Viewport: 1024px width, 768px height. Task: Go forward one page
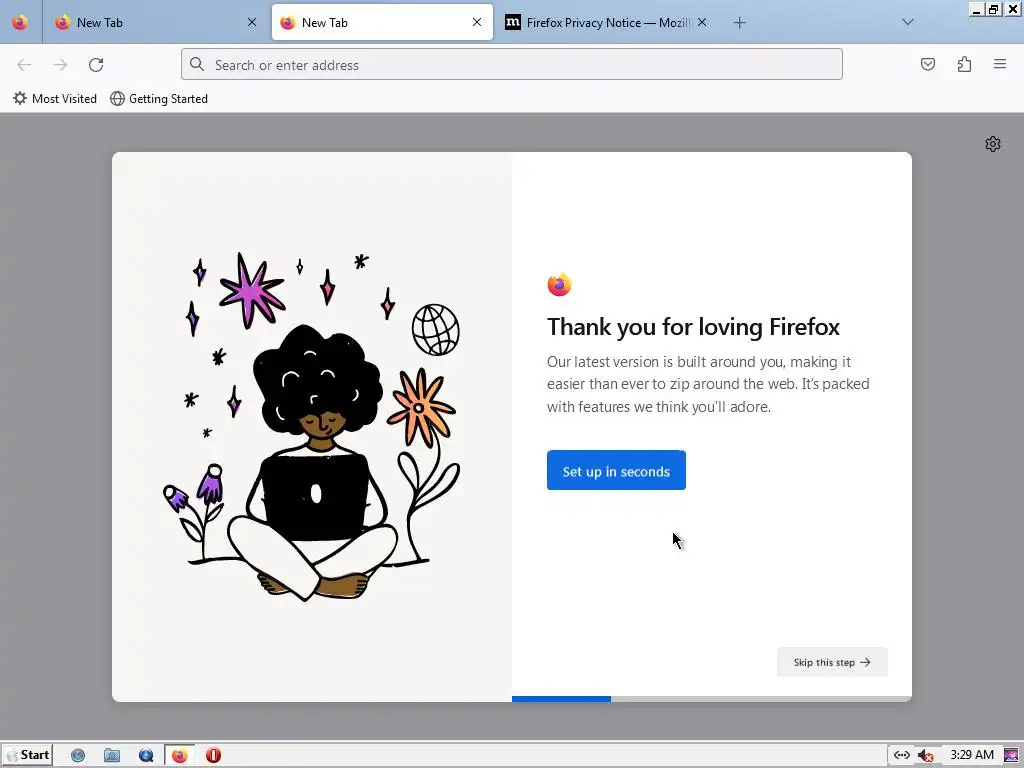click(60, 65)
